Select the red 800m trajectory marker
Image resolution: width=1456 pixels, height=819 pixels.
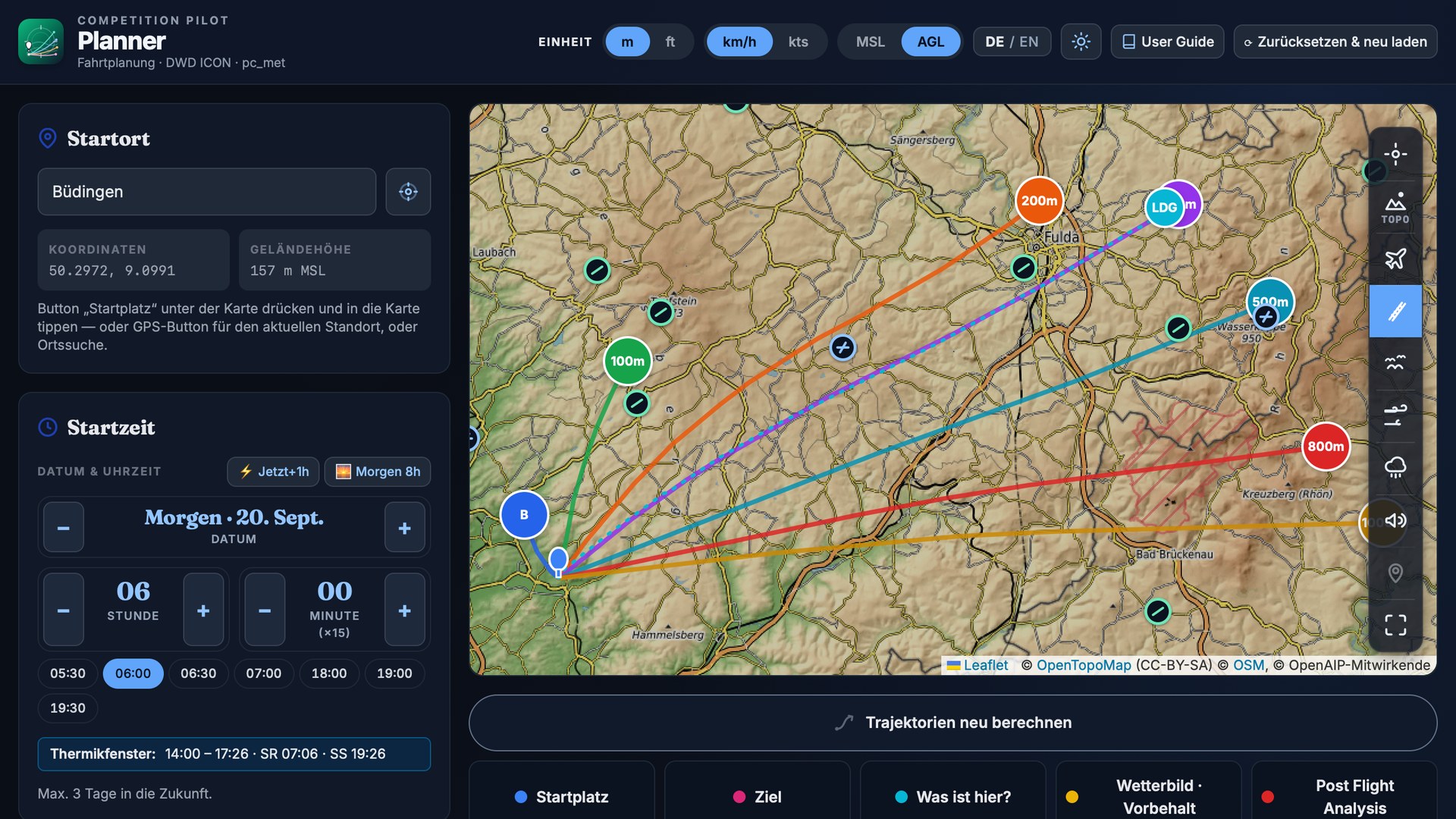[x=1326, y=447]
